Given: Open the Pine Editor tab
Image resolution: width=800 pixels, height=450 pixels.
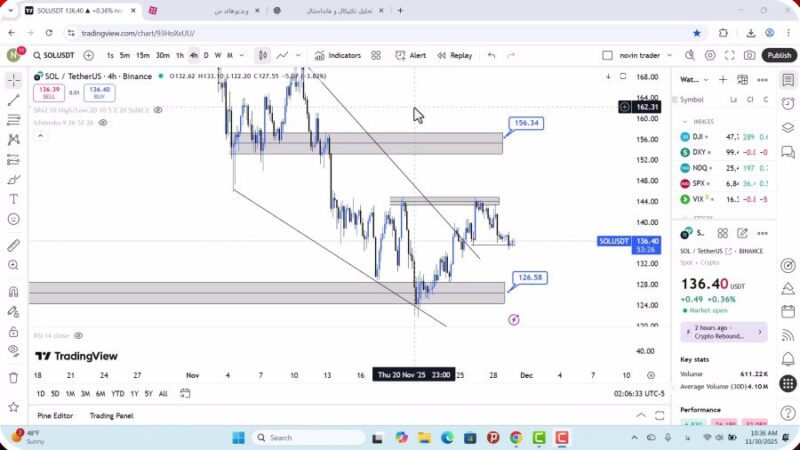Looking at the screenshot, I should [x=56, y=415].
